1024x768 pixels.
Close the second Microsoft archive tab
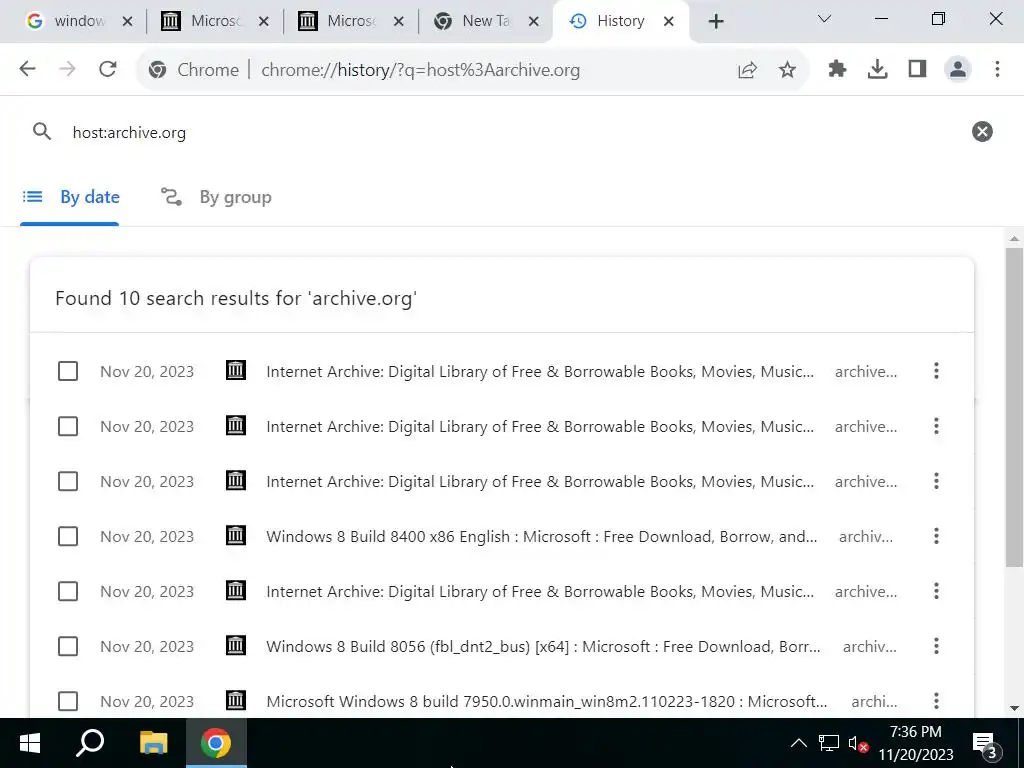(398, 22)
